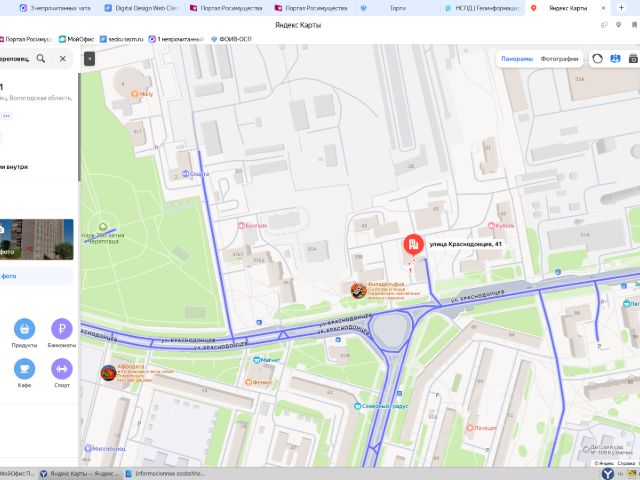Click the Справка link at map bottom
The width and height of the screenshot is (640, 480).
[626, 463]
